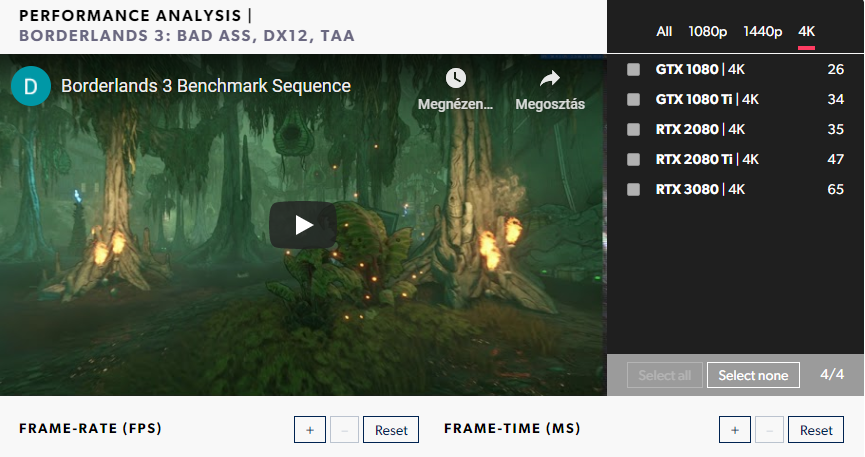865x457 pixels.
Task: Toggle the RTX 2080 Ti 4K checkbox
Action: click(x=633, y=160)
